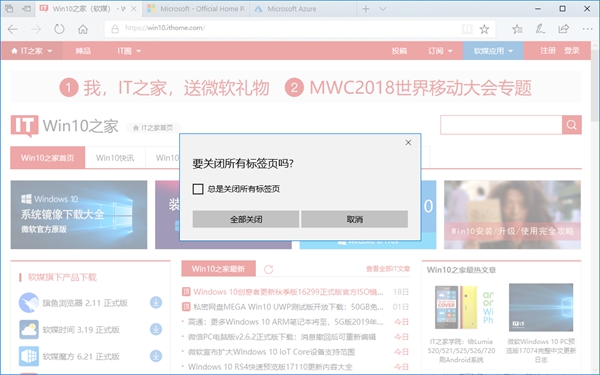Click the IT之家首页 breadcrumb link
600x375 pixels.
[x=153, y=128]
